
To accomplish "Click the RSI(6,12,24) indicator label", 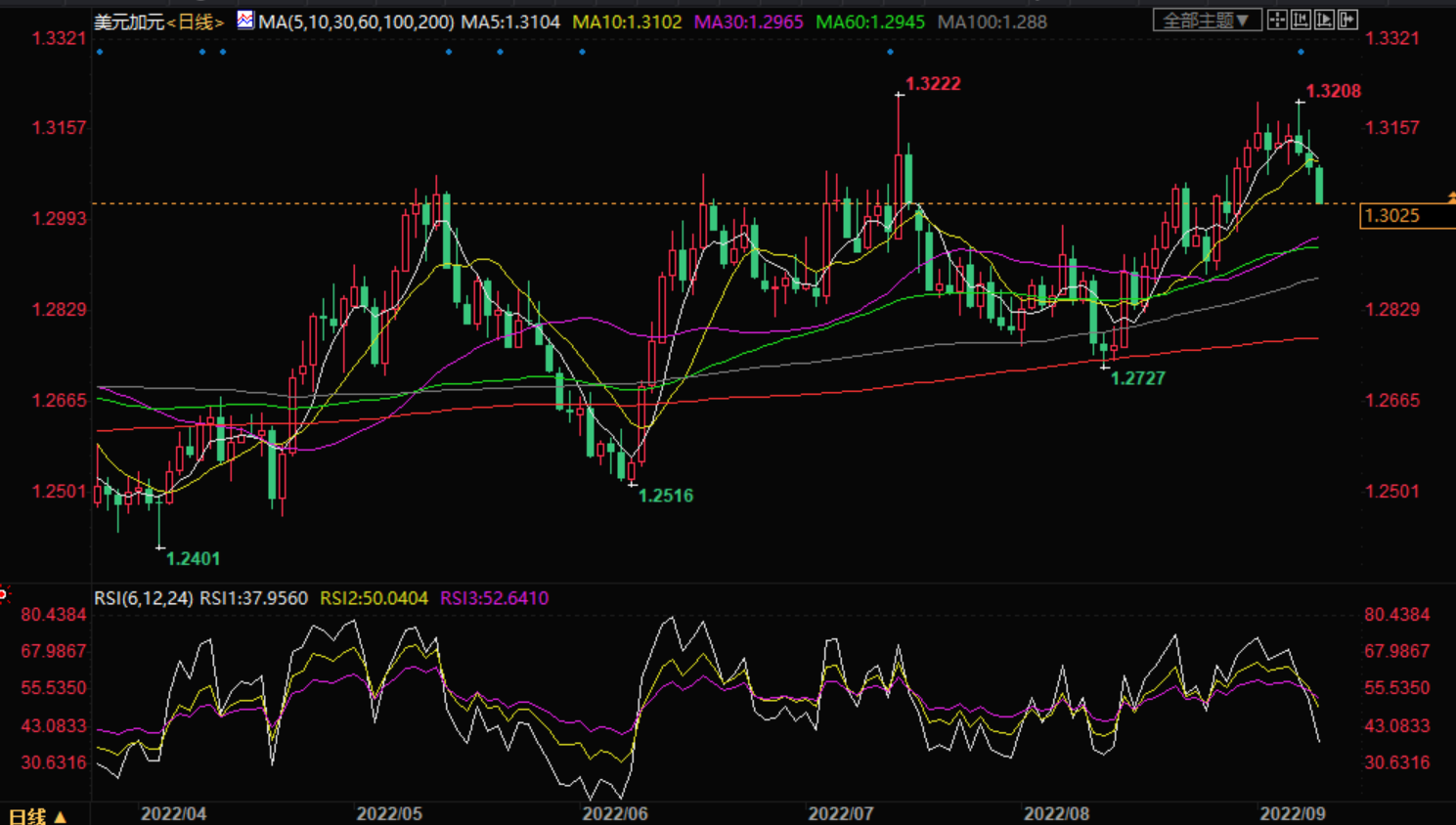I will point(143,598).
